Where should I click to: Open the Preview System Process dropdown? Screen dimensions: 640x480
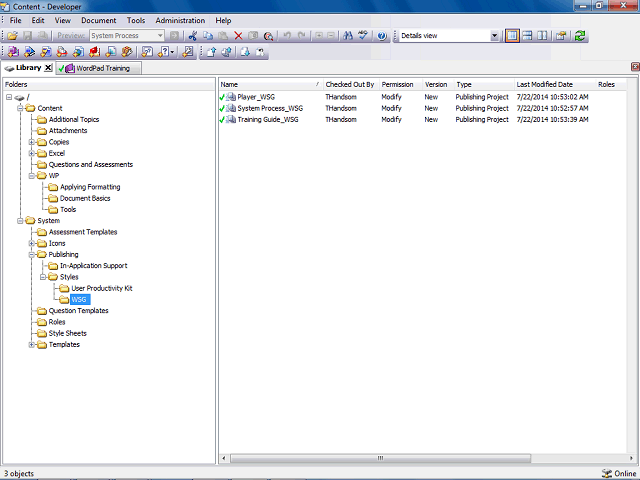pos(160,36)
